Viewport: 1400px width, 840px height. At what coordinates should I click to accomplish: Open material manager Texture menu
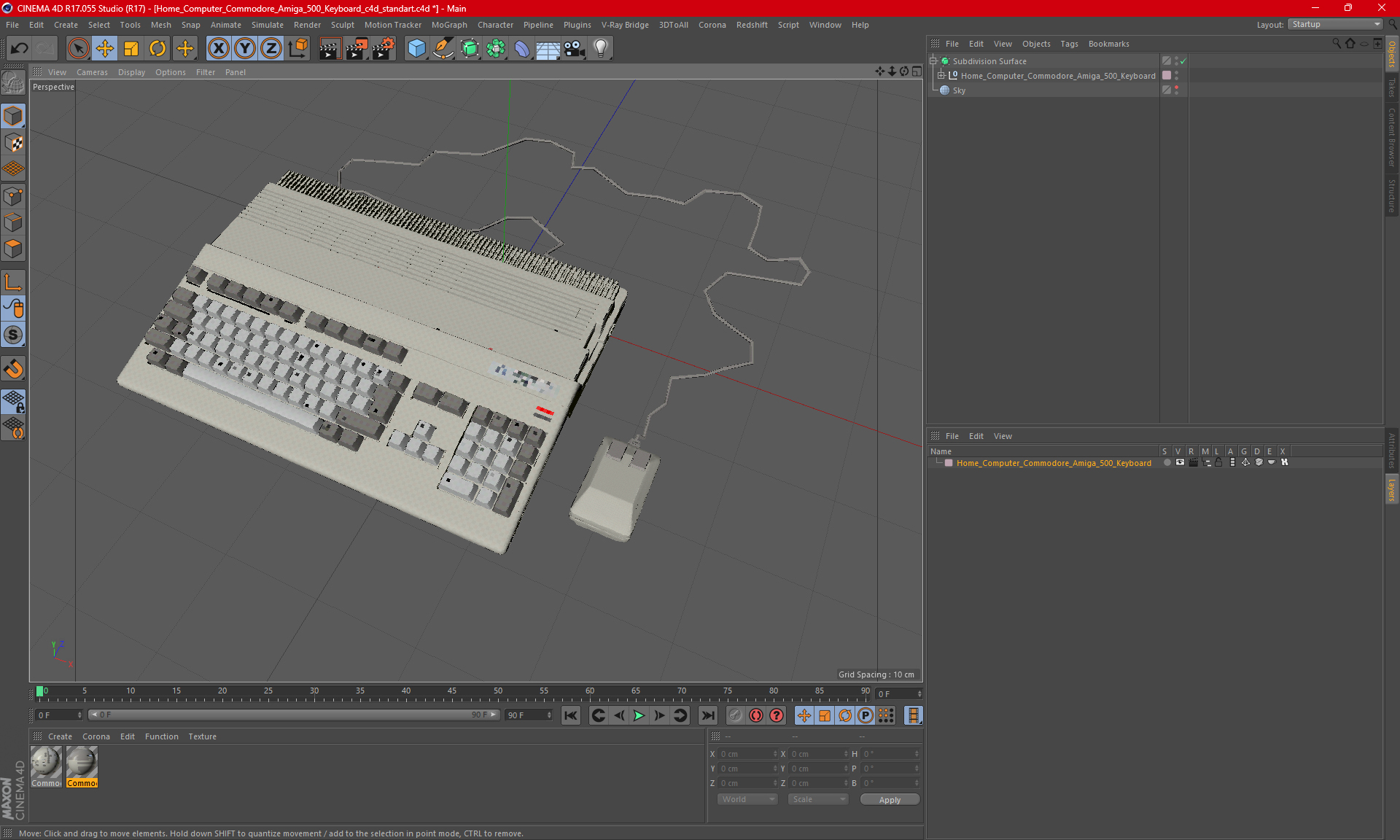coord(202,736)
